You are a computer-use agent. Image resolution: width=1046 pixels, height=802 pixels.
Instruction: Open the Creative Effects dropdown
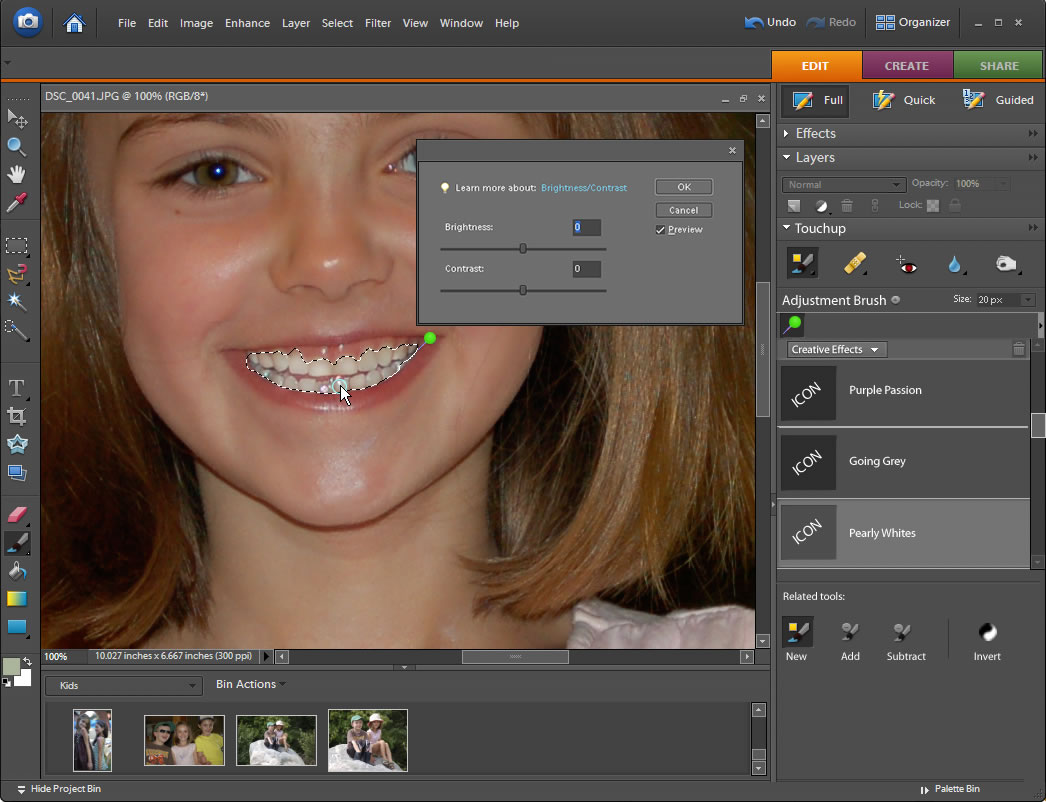pyautogui.click(x=837, y=350)
